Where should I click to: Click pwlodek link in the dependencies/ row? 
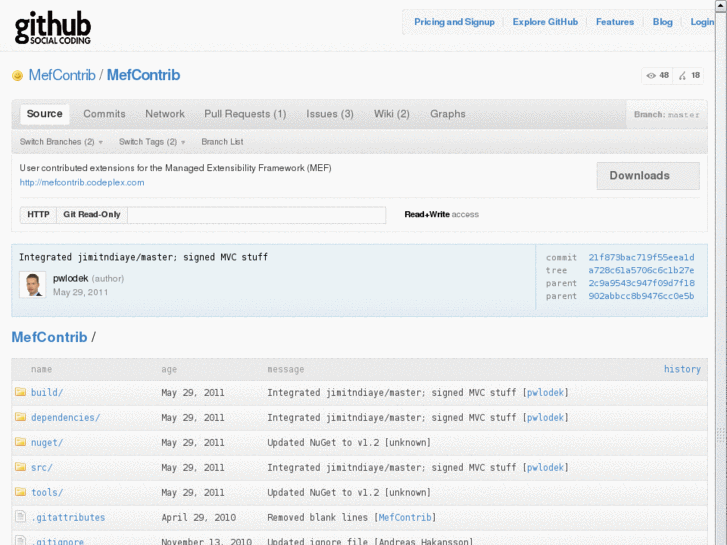pos(545,417)
